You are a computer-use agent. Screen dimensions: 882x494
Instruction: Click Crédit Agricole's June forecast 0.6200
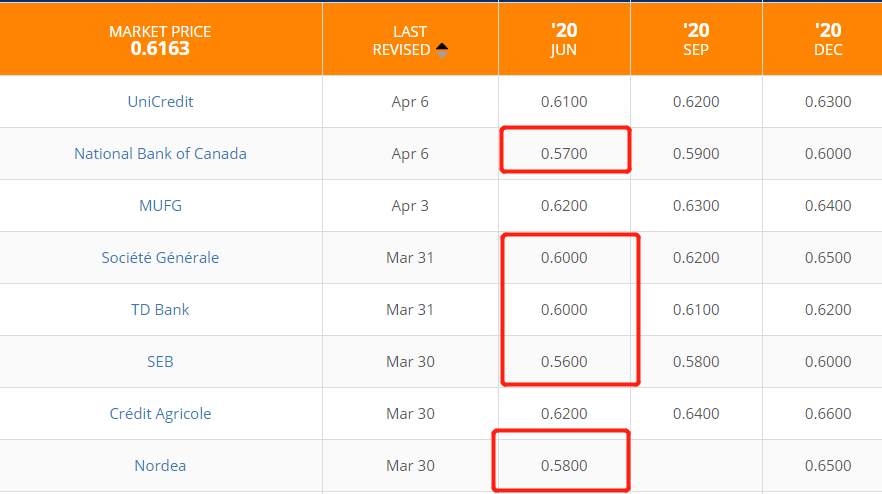[x=564, y=414]
